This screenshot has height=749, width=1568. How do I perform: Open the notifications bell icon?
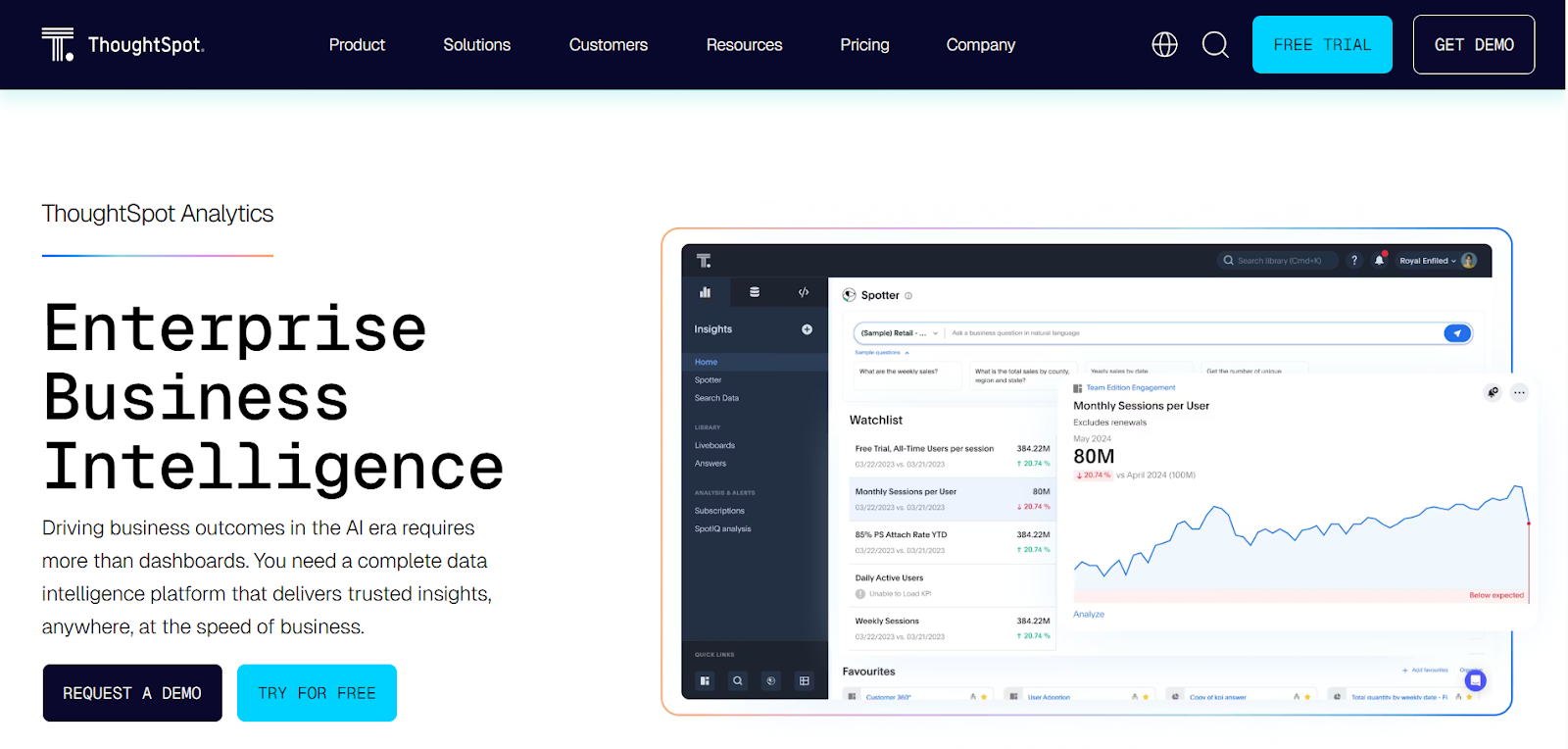click(1380, 260)
